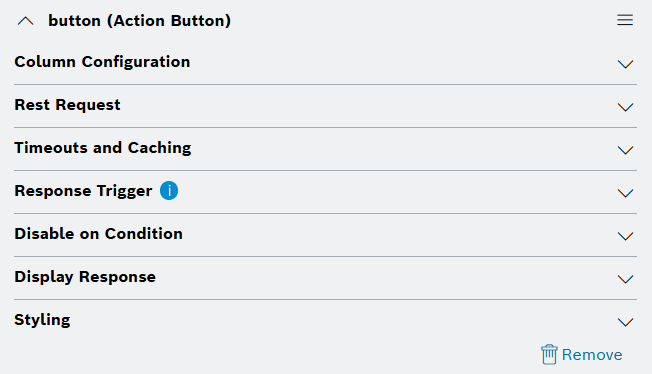The image size is (652, 374).
Task: Click the Display Response chevron arrow
Action: tap(625, 279)
